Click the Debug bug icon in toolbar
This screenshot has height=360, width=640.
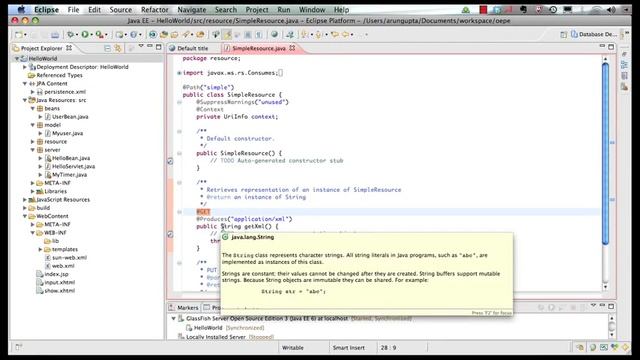click(71, 35)
